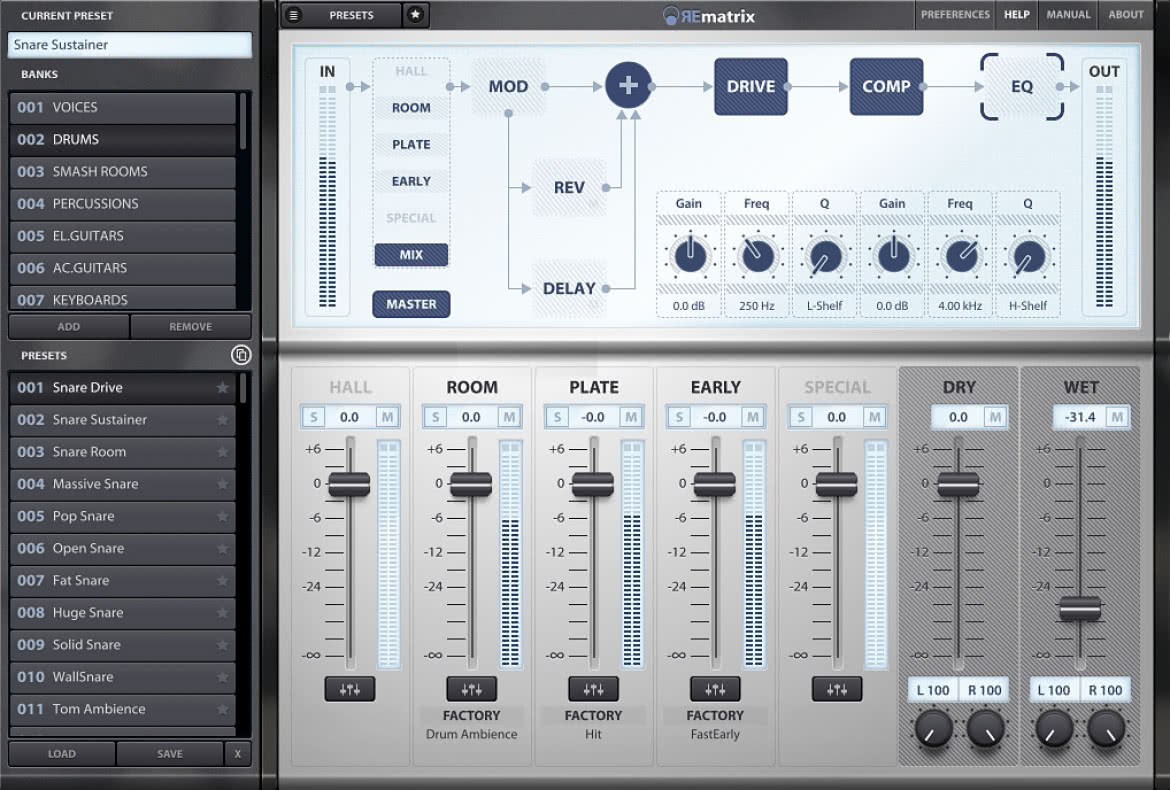Open the PLATE preset Hit selector
Image resolution: width=1170 pixels, height=790 pixels.
pos(593,734)
